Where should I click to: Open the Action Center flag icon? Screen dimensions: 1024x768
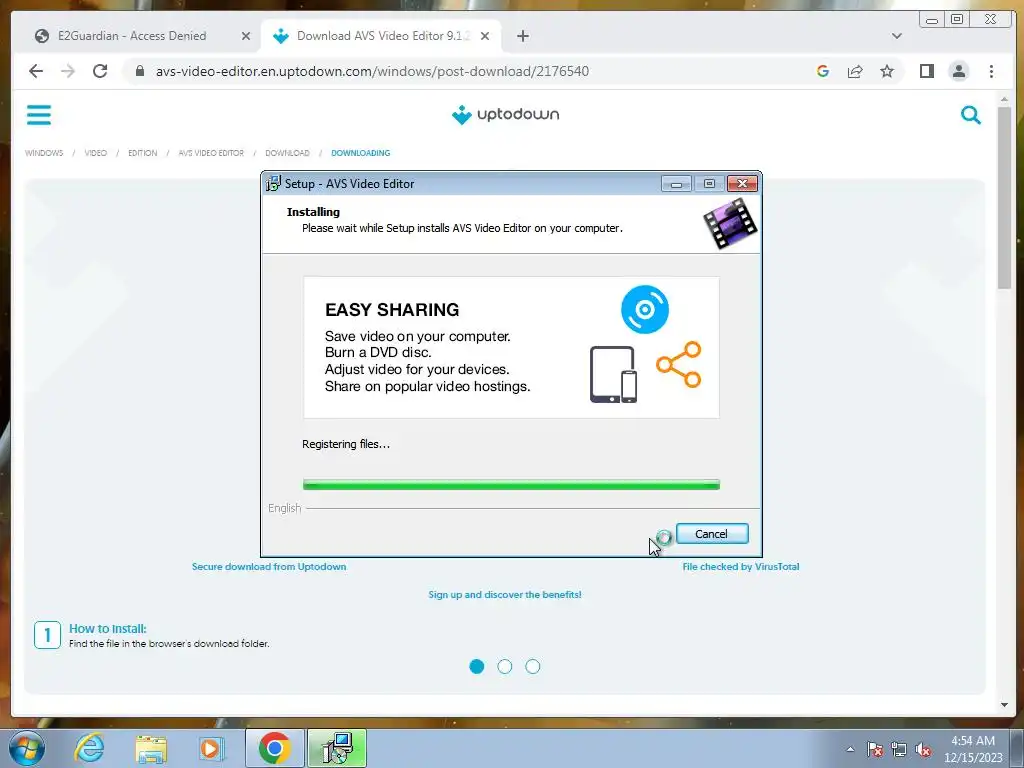coord(875,749)
